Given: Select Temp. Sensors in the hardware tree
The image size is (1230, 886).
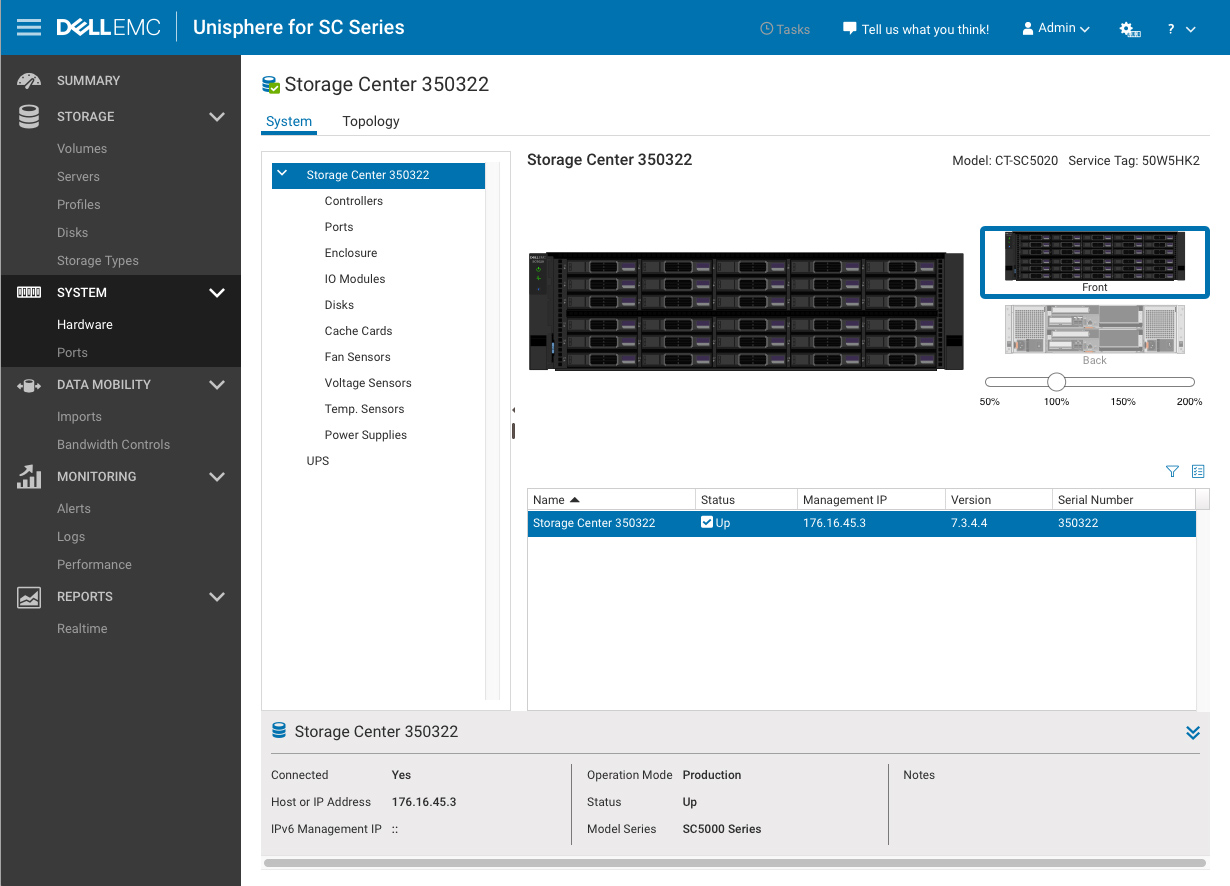Looking at the screenshot, I should coord(364,409).
